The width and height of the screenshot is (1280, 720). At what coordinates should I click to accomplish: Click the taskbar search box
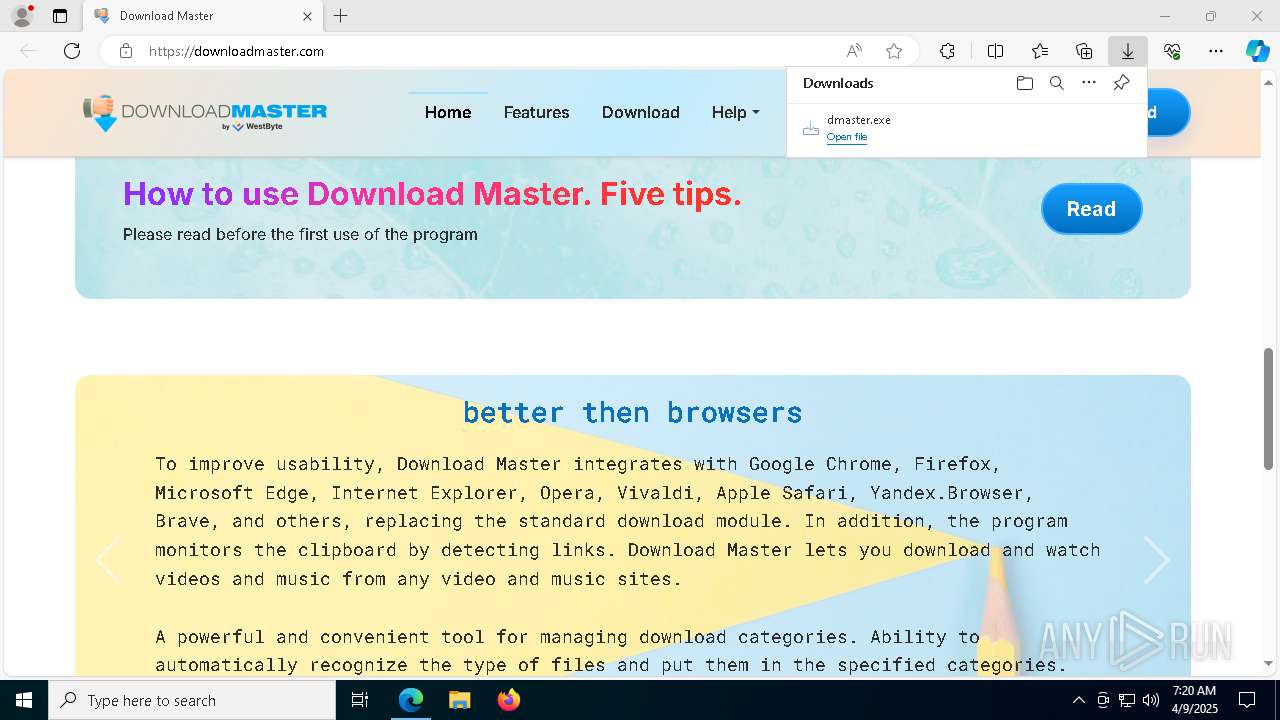click(192, 700)
